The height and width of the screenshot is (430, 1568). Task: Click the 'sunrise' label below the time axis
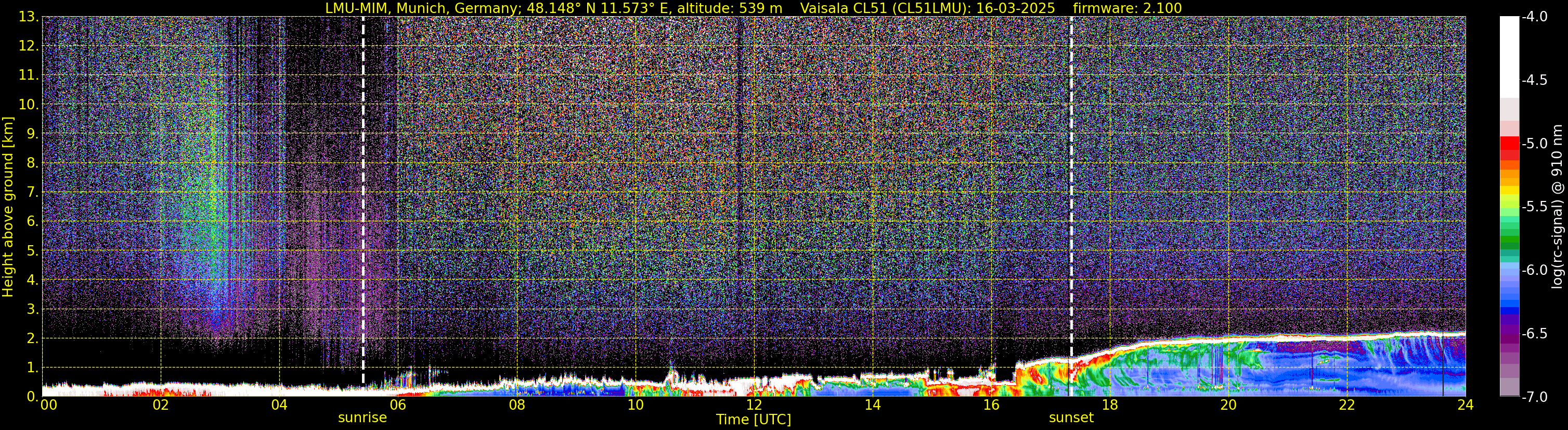point(362,418)
